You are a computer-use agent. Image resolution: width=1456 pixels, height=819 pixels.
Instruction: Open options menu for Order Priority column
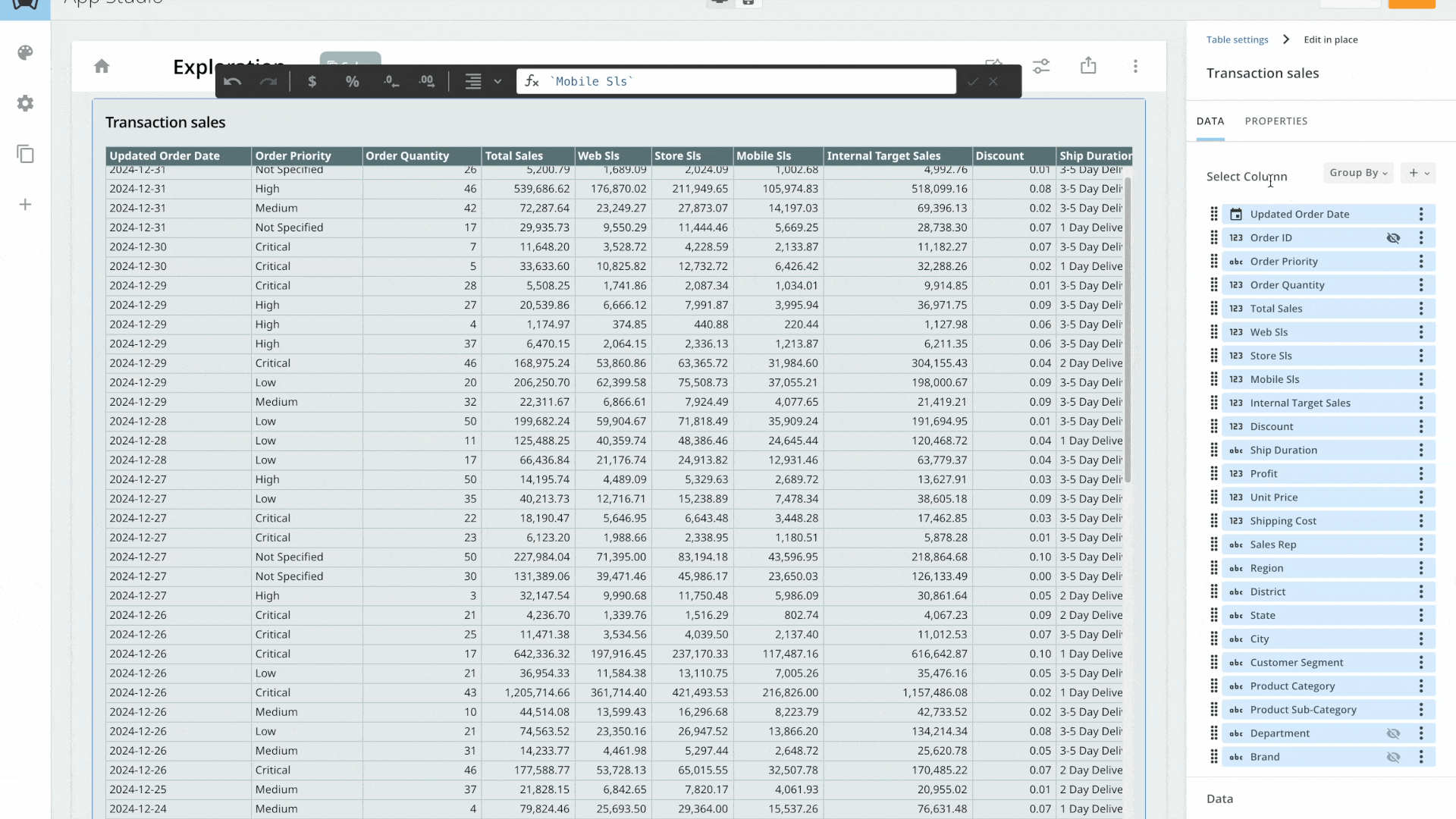click(x=1421, y=262)
